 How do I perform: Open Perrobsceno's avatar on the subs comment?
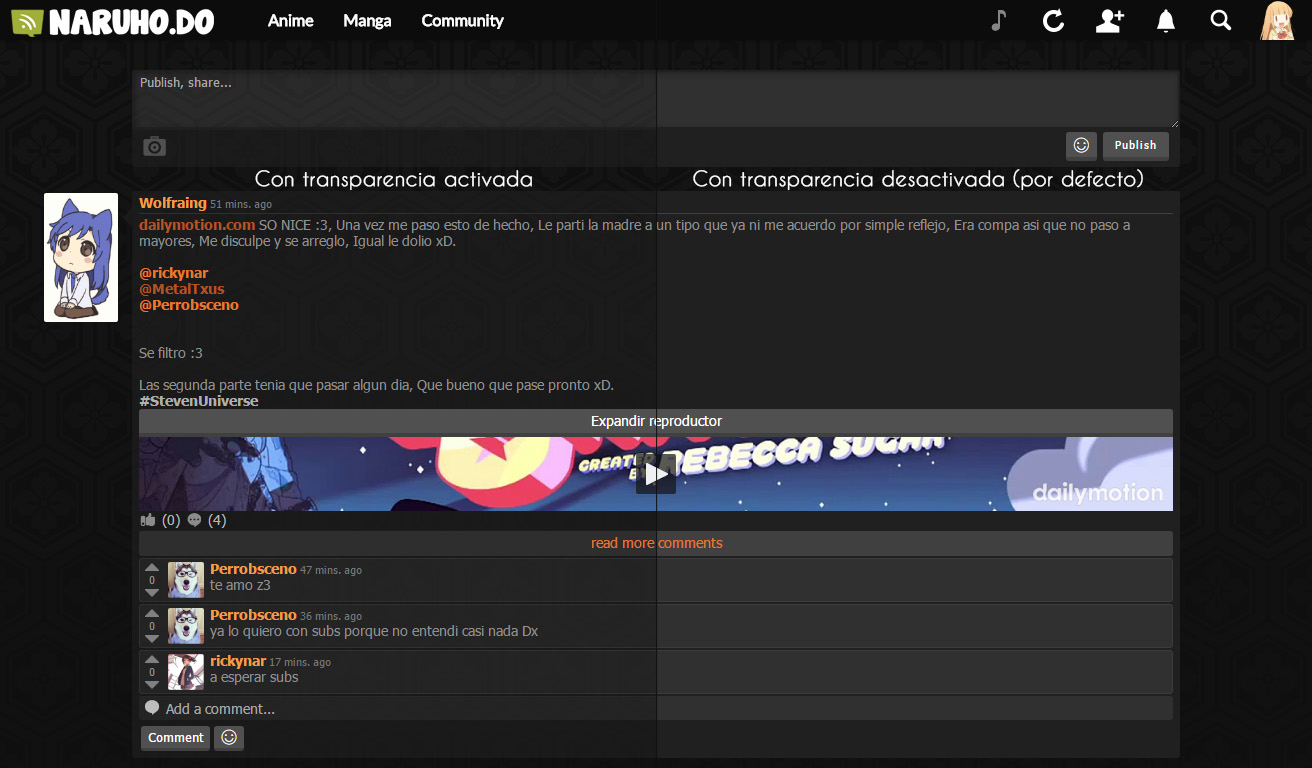[186, 626]
